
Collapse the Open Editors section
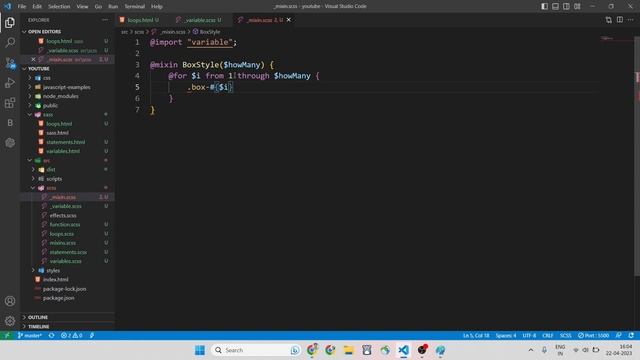[44, 31]
